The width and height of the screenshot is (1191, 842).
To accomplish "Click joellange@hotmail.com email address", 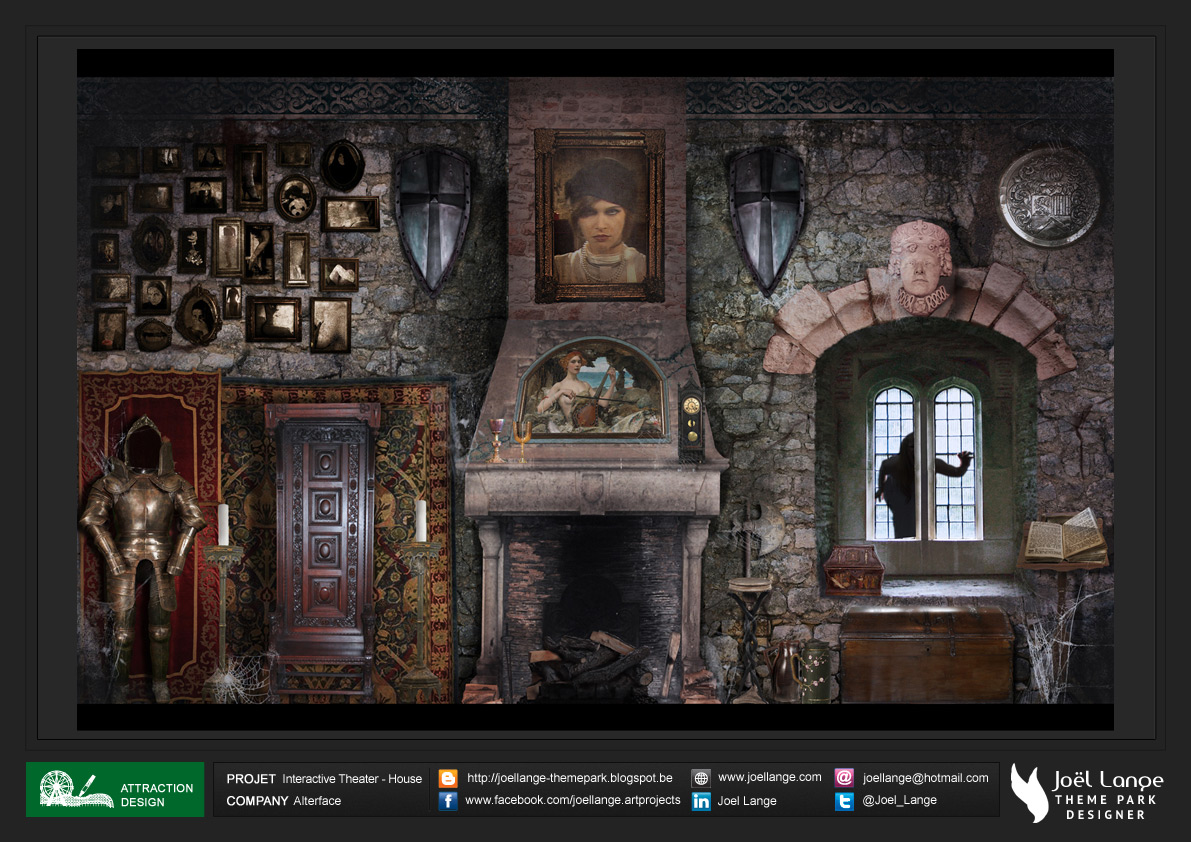I will point(925,778).
